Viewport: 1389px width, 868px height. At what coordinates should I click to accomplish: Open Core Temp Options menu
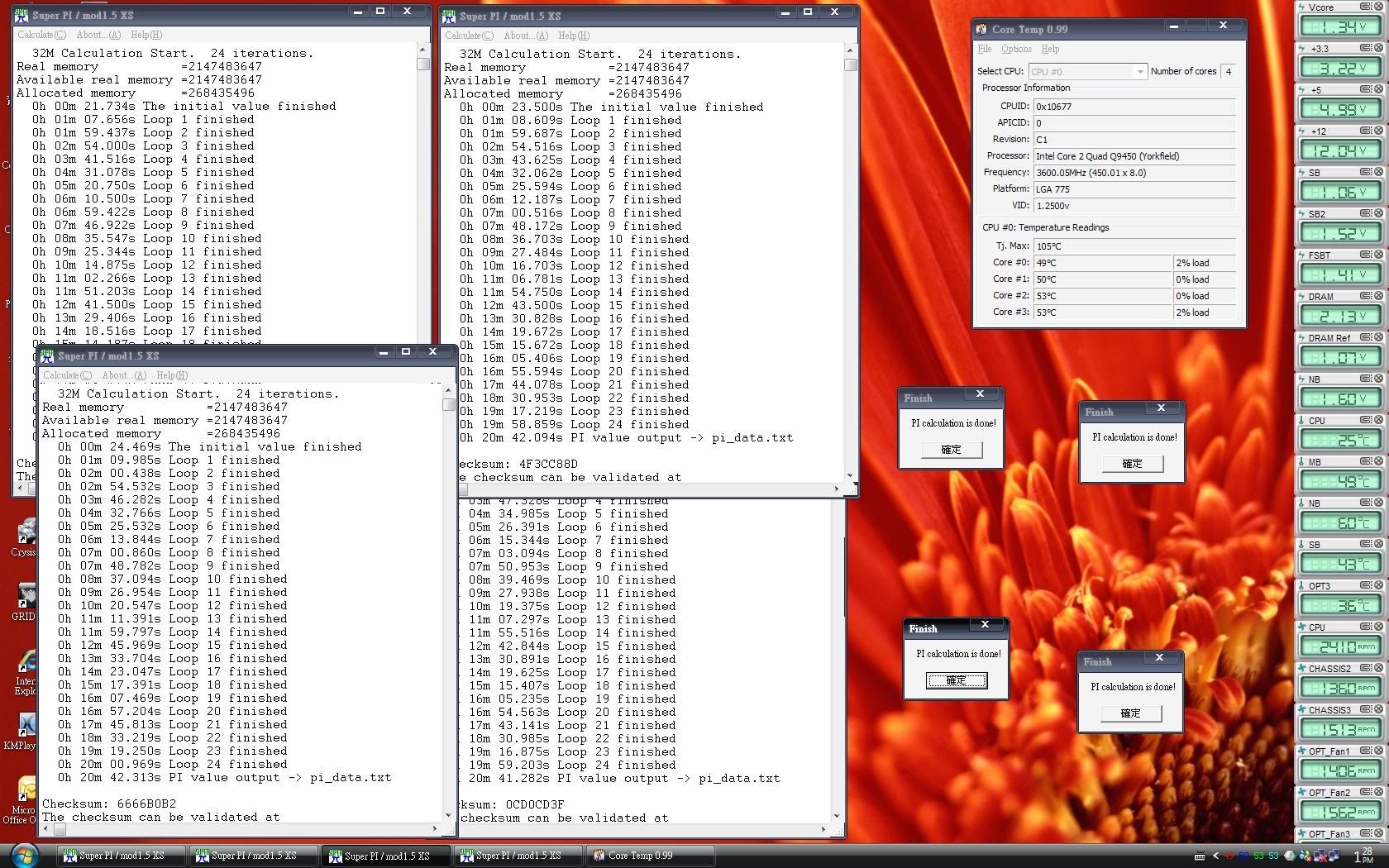click(x=1016, y=49)
